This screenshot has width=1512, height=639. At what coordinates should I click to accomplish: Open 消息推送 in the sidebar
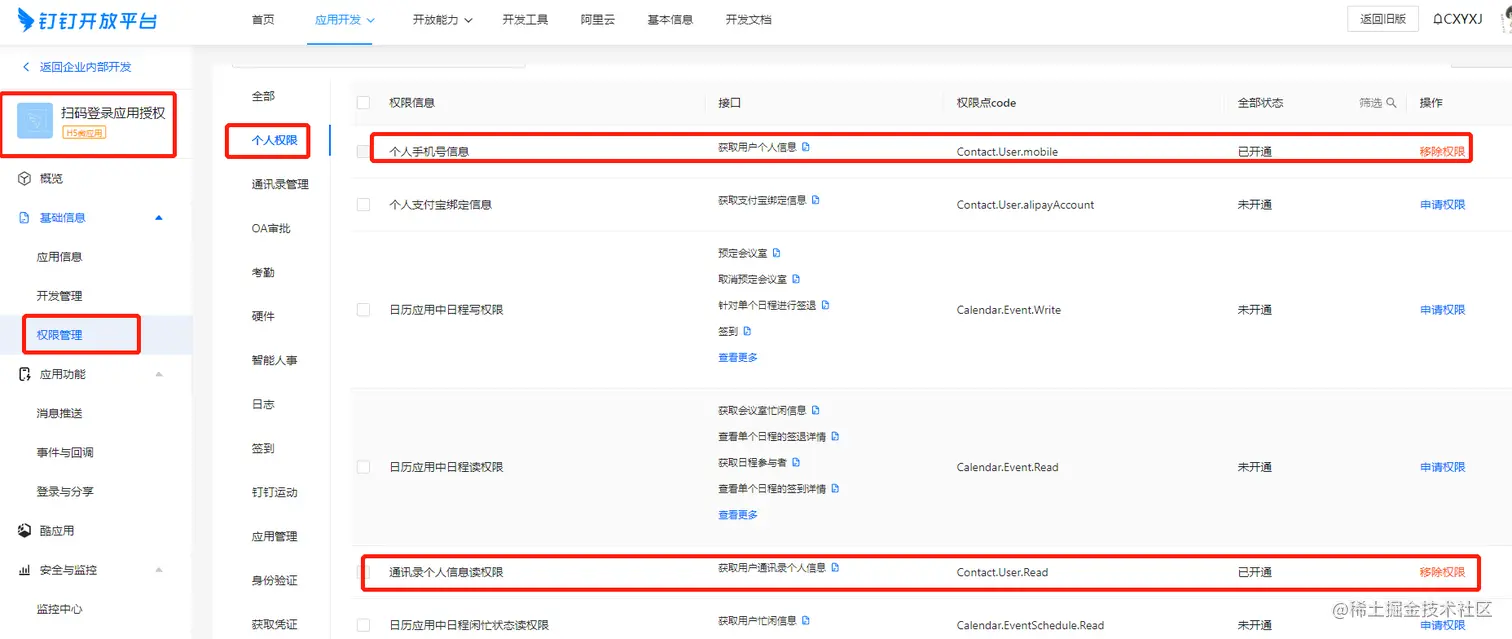[60, 413]
